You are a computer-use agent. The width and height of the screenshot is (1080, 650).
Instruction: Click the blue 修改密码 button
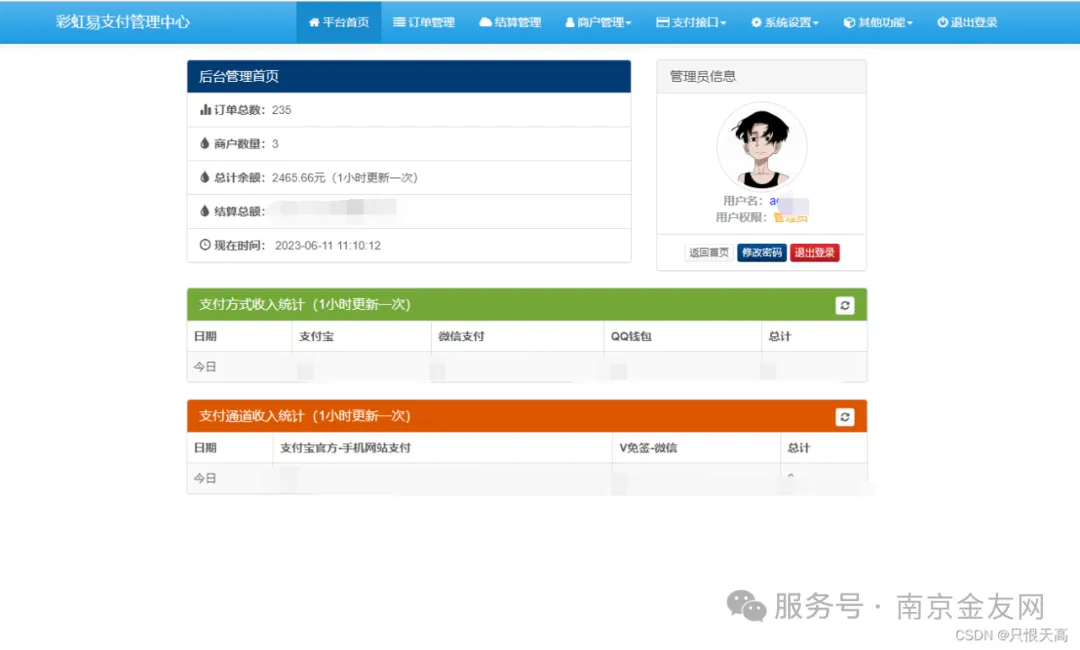(x=762, y=253)
